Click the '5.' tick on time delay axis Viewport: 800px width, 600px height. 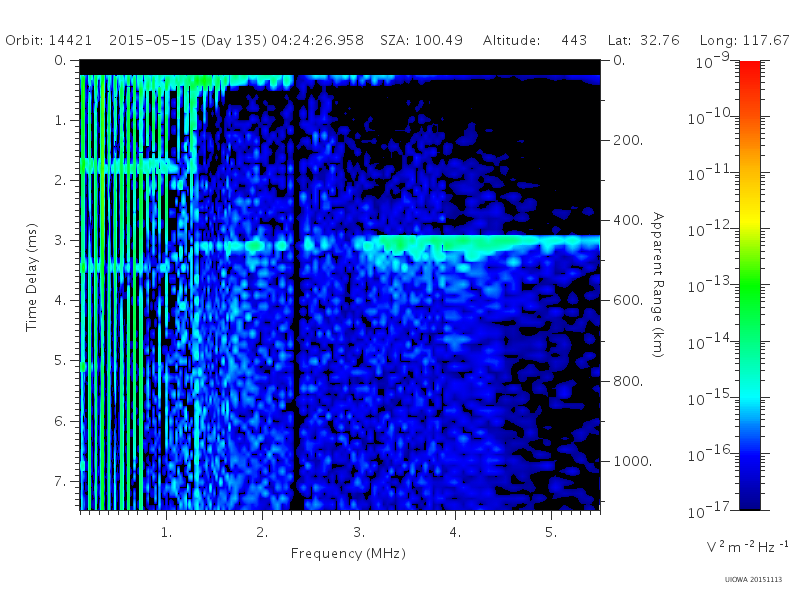61,361
